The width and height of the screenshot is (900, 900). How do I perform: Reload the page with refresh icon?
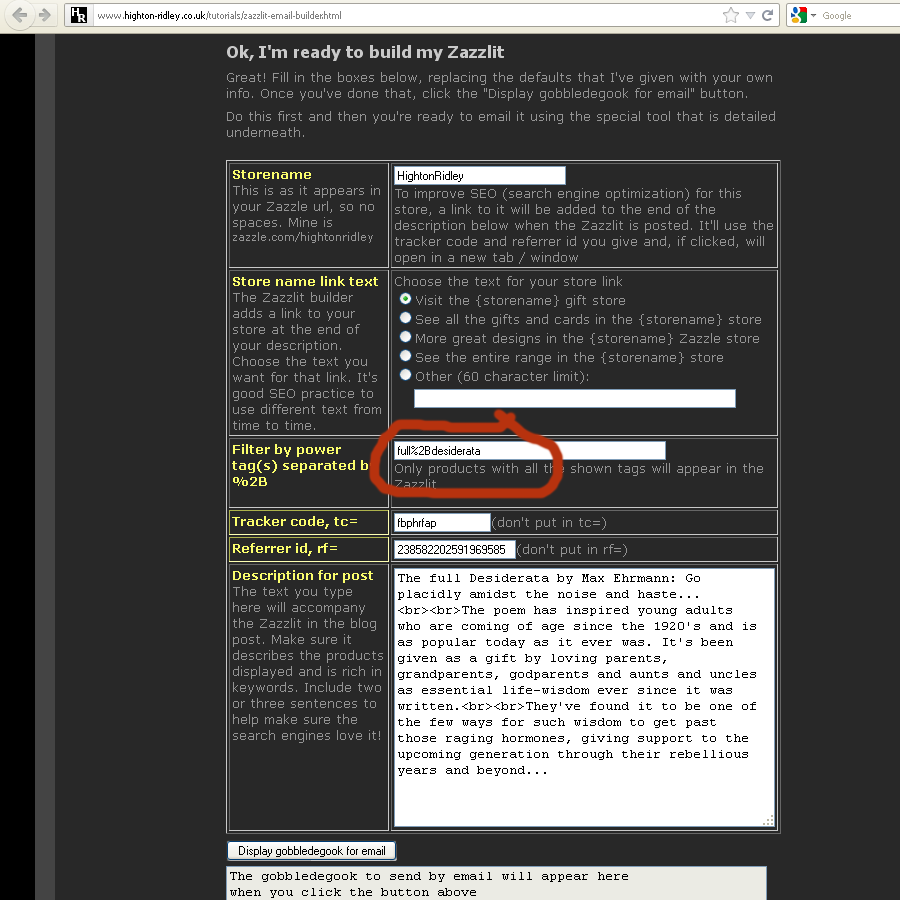(767, 15)
